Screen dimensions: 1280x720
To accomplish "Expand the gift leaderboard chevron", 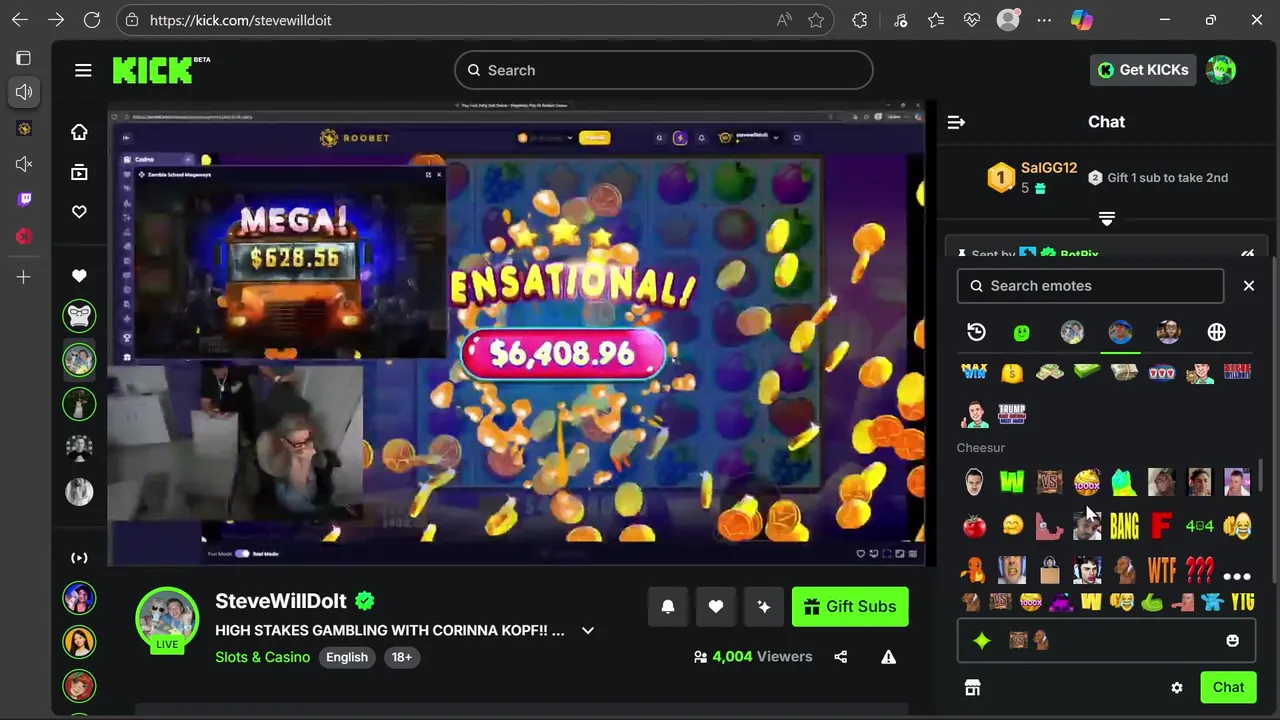I will pos(1106,218).
